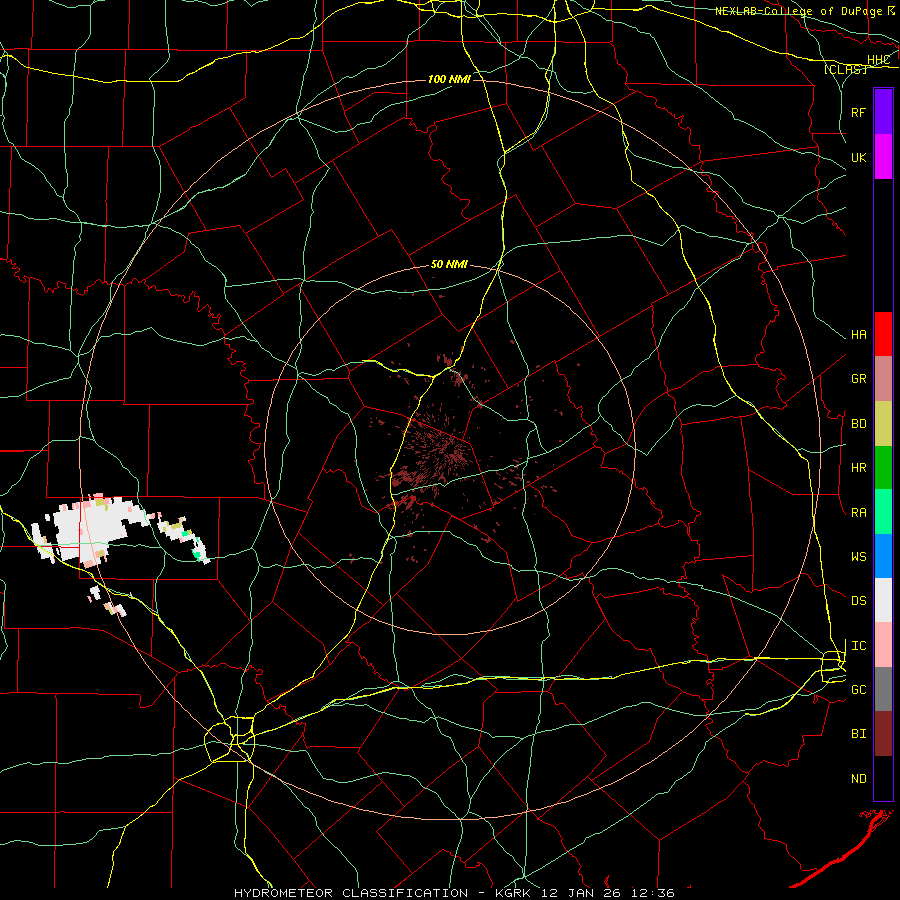The width and height of the screenshot is (900, 900).
Task: Select the GR legend color block
Action: point(883,379)
